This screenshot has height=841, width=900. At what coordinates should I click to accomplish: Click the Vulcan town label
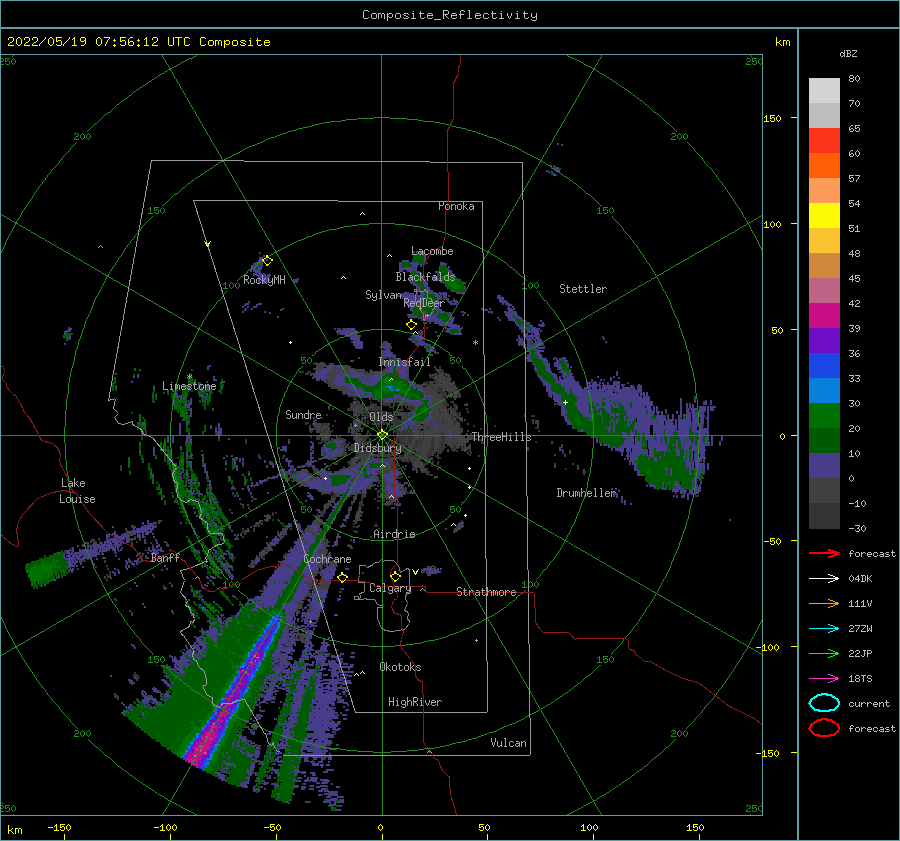[509, 743]
